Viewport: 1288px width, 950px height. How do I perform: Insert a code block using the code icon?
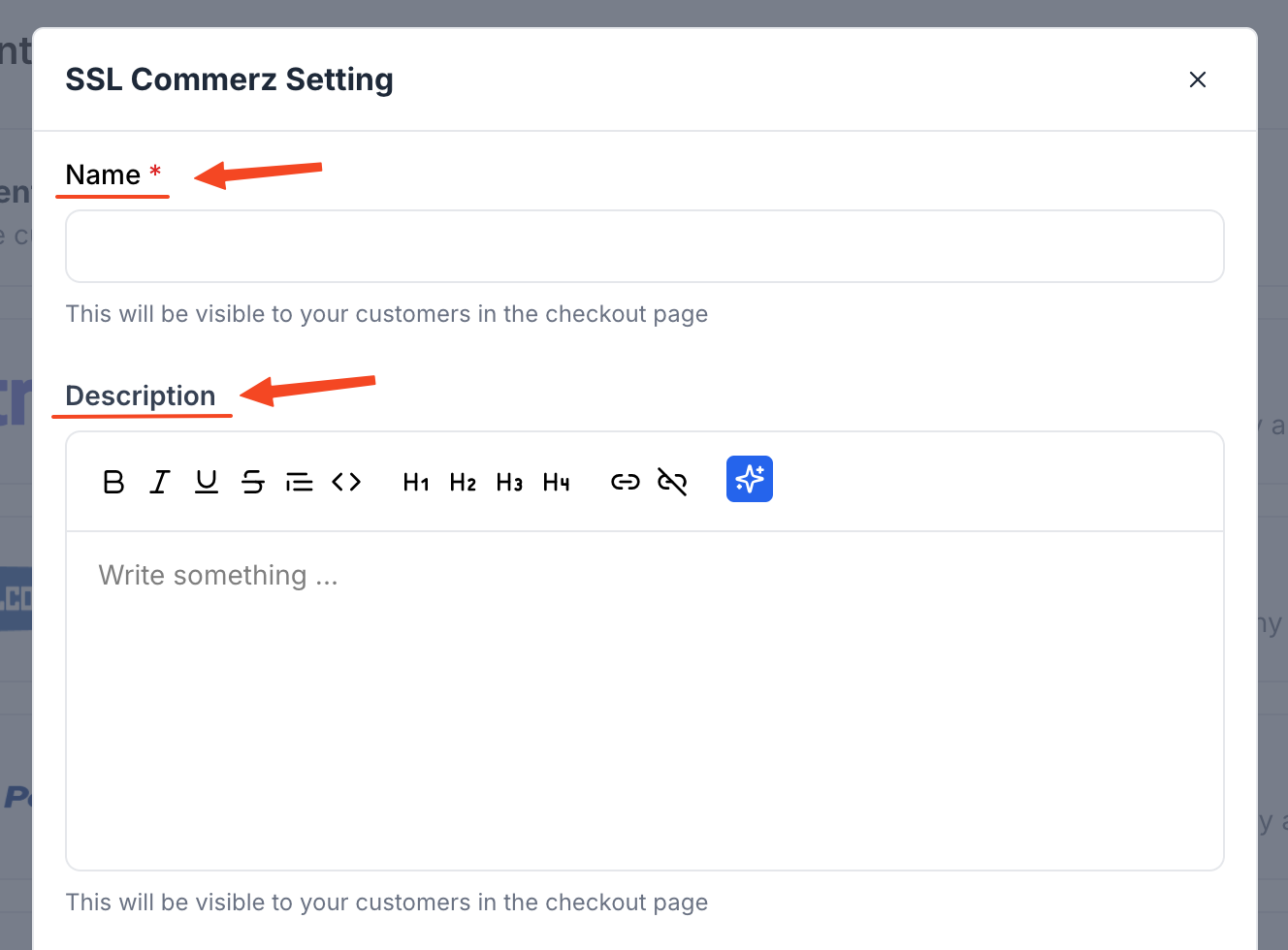[346, 481]
